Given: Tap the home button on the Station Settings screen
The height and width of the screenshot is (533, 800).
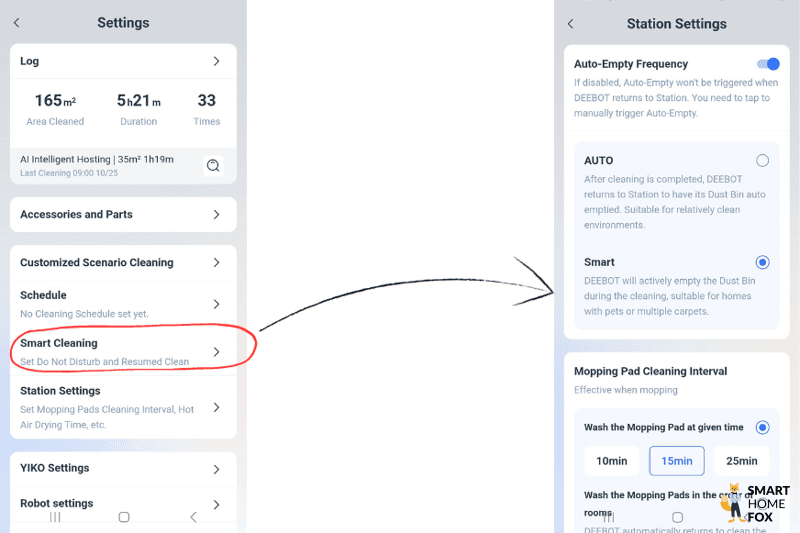Looking at the screenshot, I should pyautogui.click(x=677, y=518).
